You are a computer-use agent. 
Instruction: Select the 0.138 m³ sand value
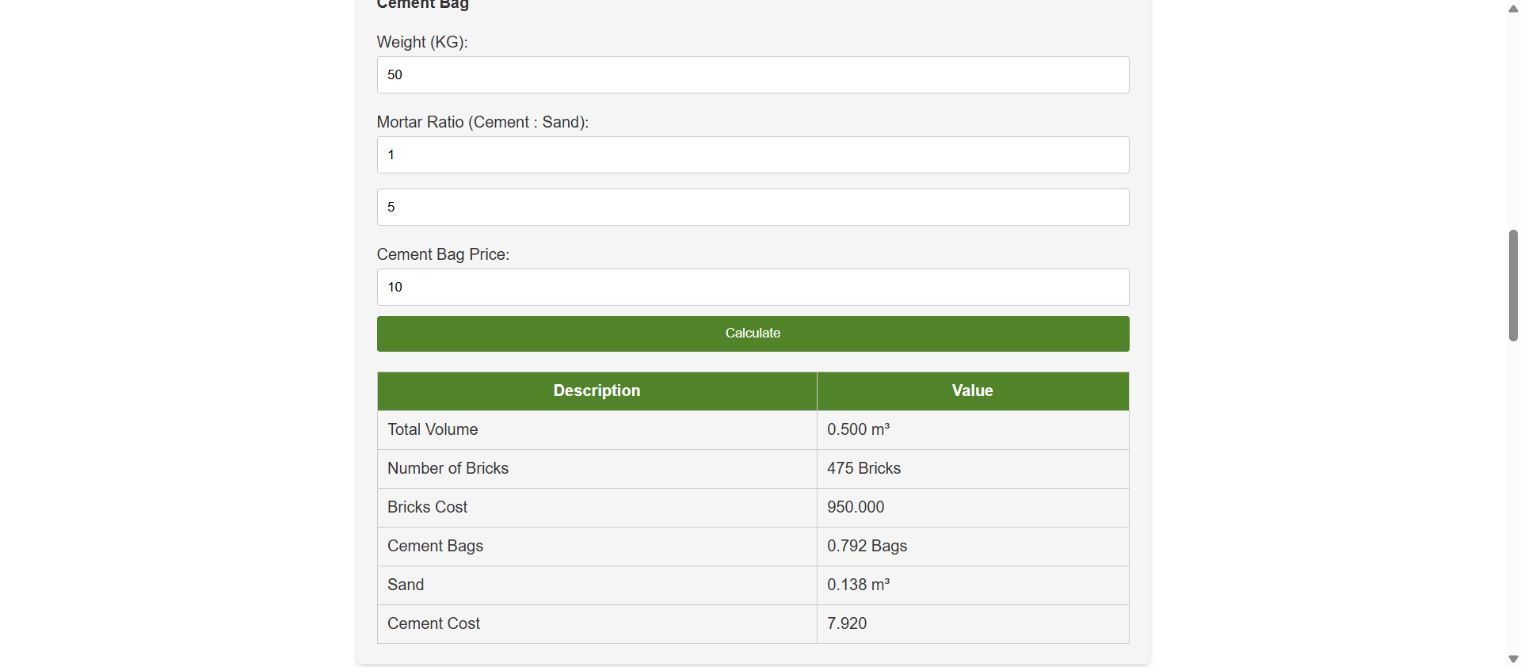pyautogui.click(x=859, y=585)
